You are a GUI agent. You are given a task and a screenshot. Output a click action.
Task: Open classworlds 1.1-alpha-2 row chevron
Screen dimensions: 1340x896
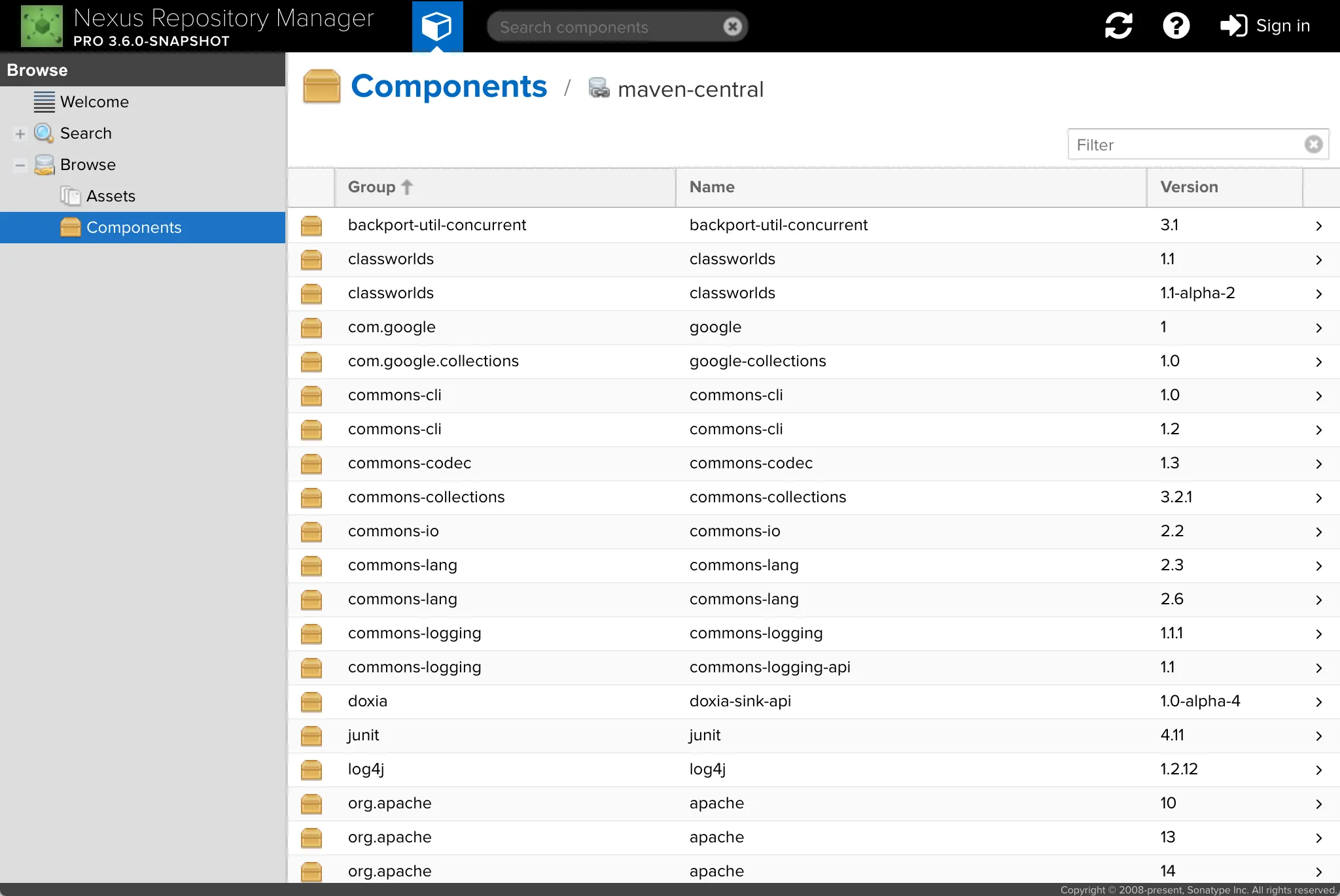point(1319,294)
